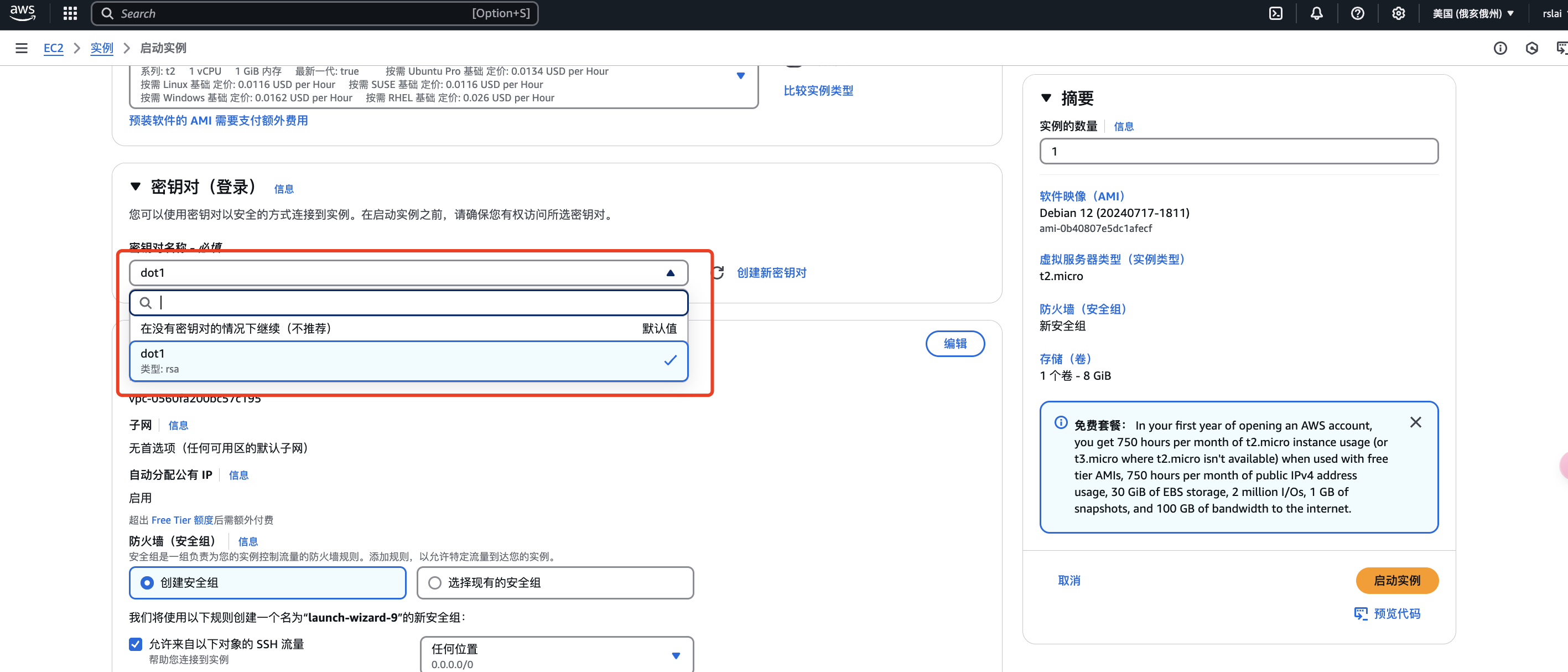Image resolution: width=1568 pixels, height=672 pixels.
Task: Click the 创建新密钥对 link
Action: pyautogui.click(x=771, y=272)
